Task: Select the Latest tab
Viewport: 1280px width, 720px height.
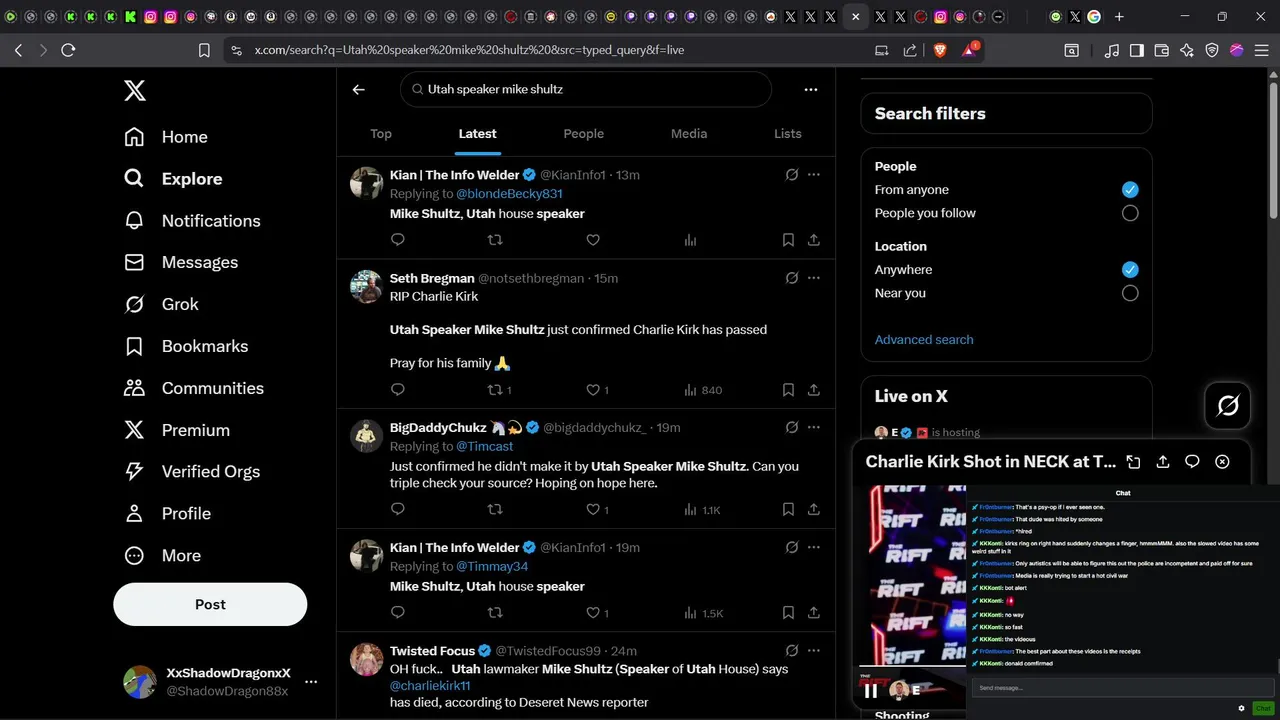Action: point(477,134)
